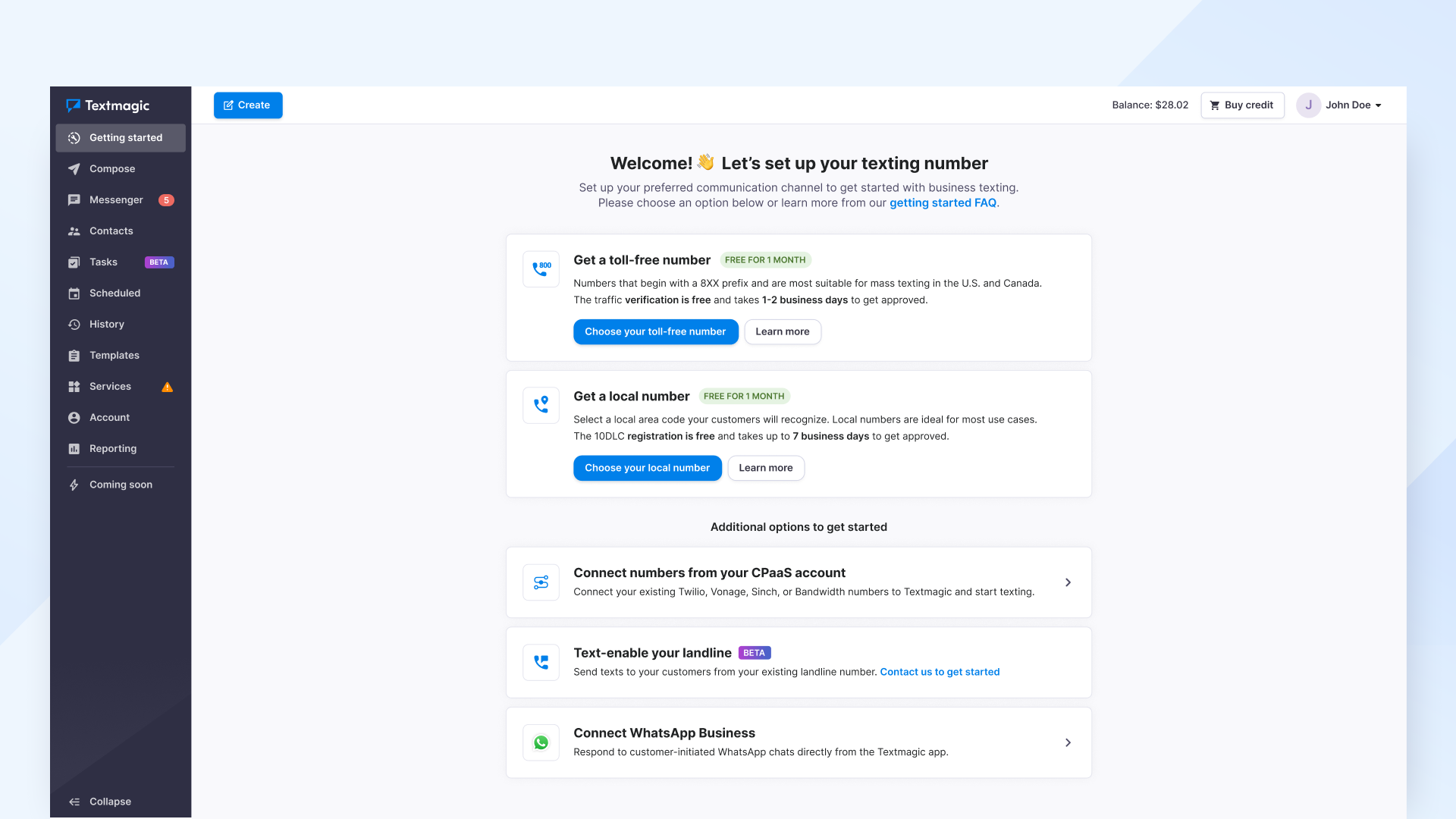Open the Services menu item
Image resolution: width=1456 pixels, height=819 pixels.
coord(121,387)
